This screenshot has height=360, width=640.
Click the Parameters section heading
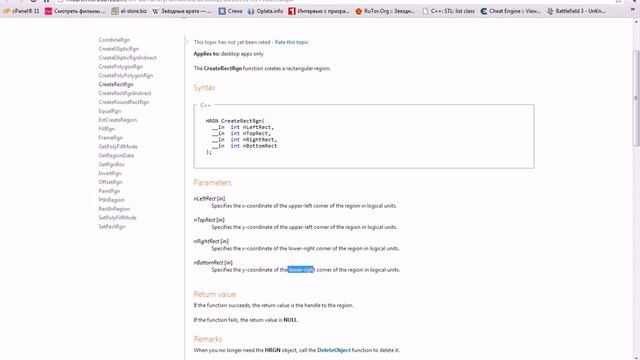212,182
